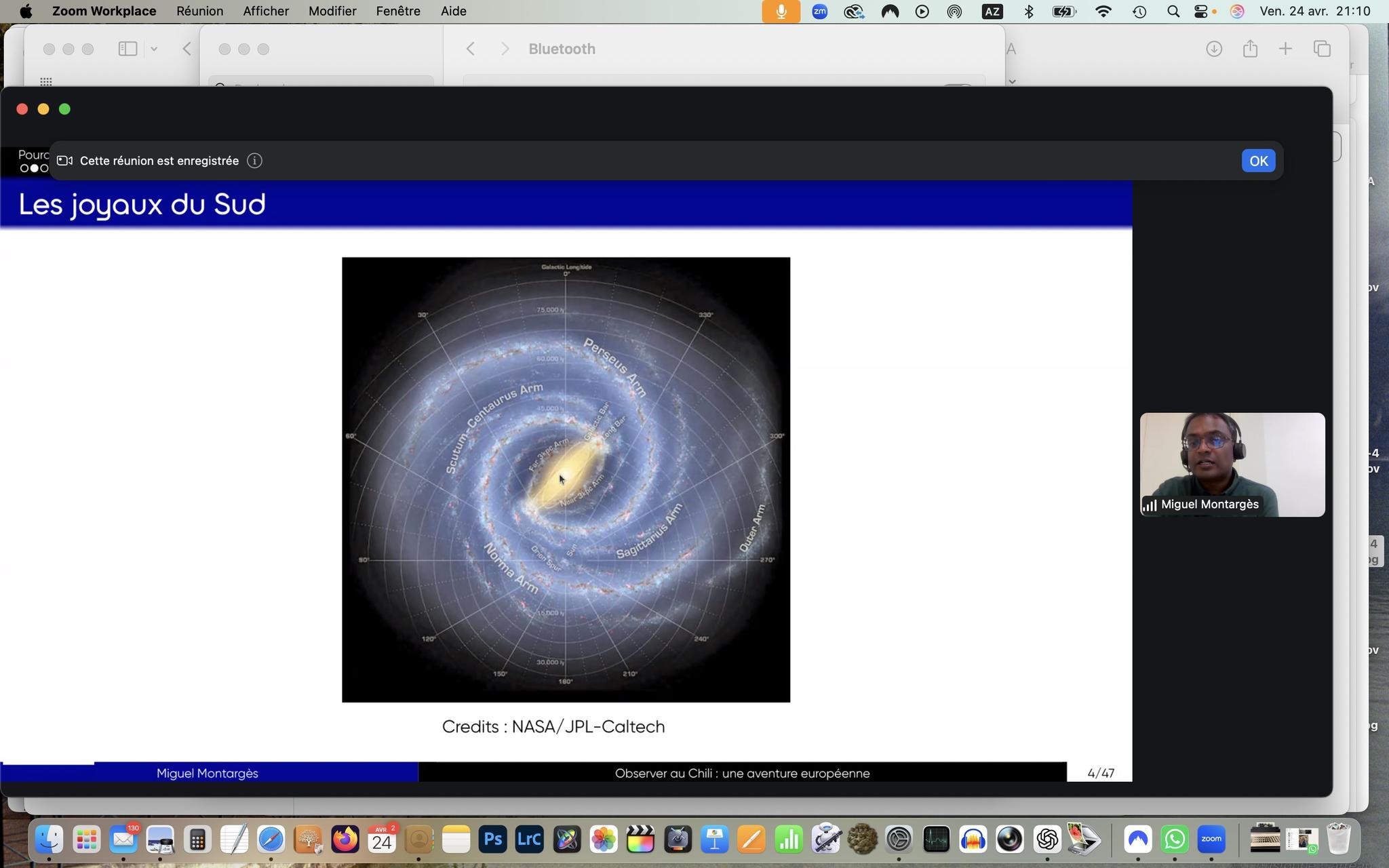The image size is (1389, 868).
Task: Toggle the Safari sidebar button
Action: click(128, 49)
